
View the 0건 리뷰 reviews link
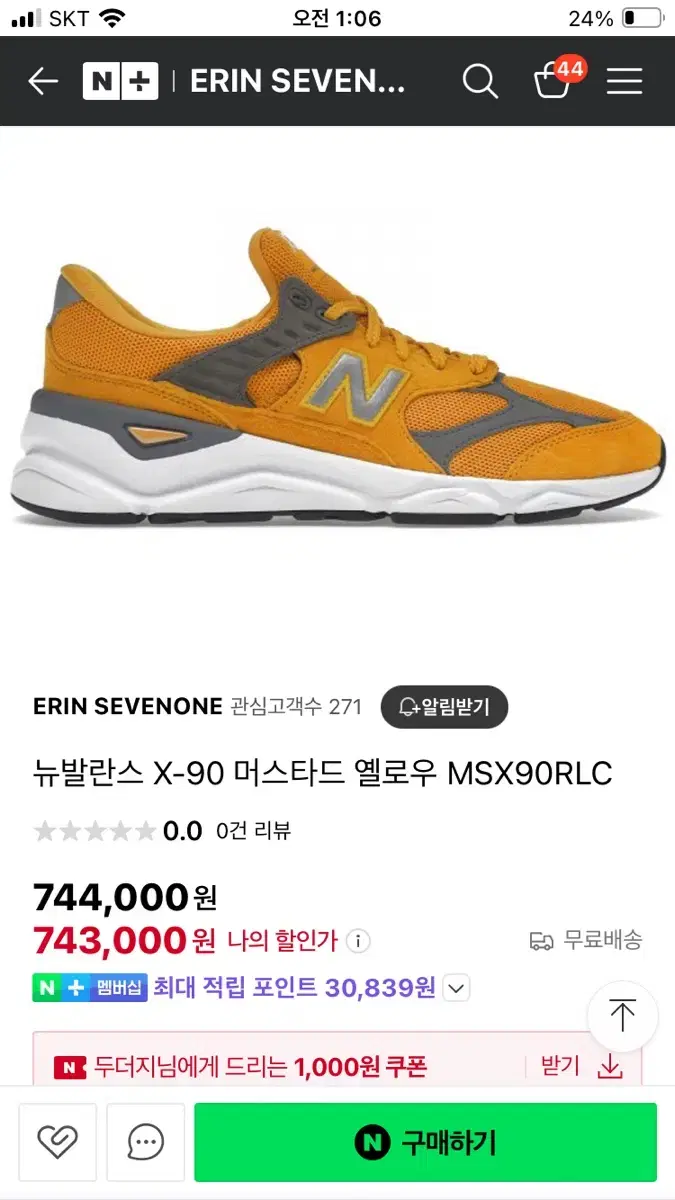click(x=253, y=831)
